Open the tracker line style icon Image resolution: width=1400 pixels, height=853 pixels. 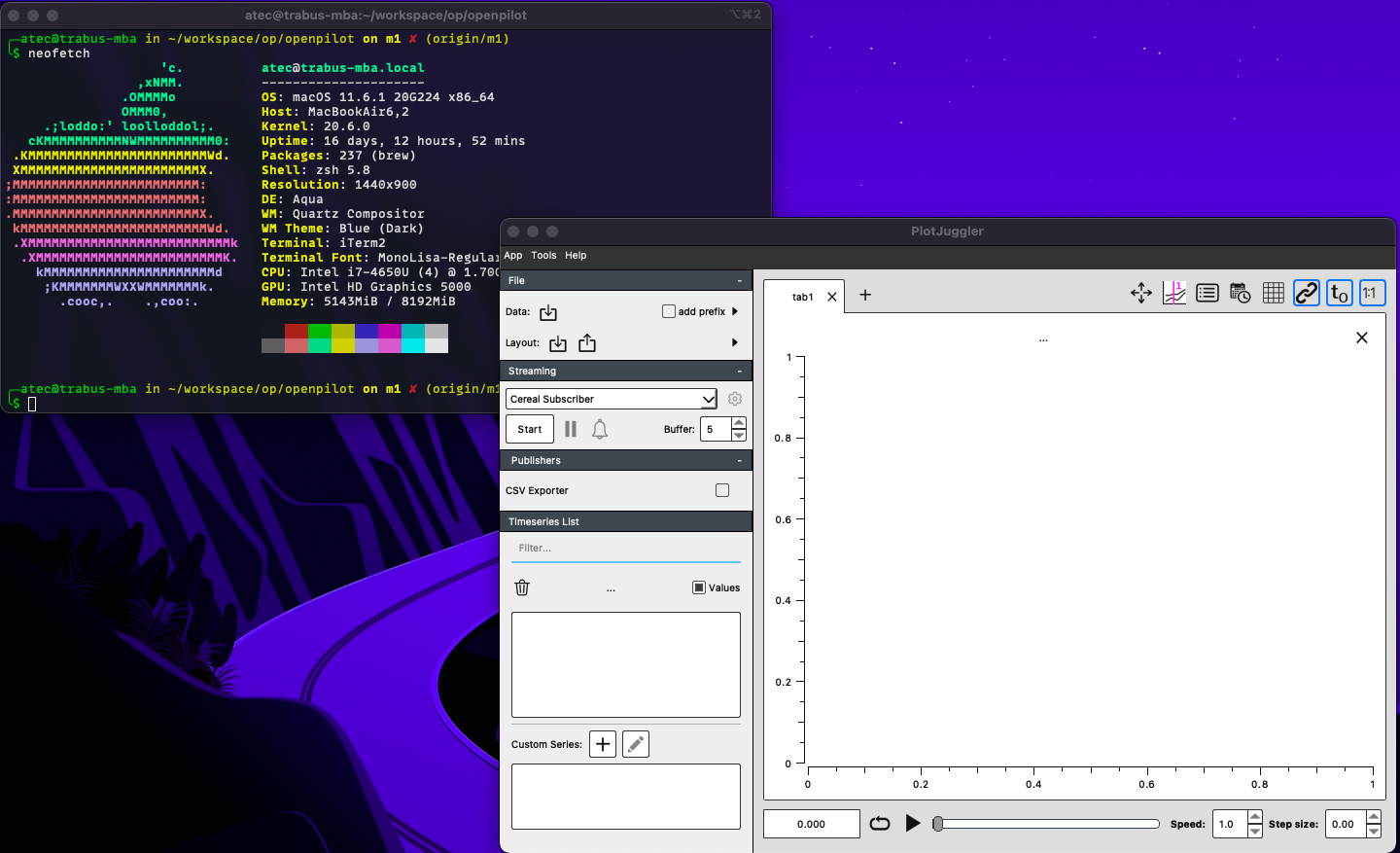click(1173, 293)
